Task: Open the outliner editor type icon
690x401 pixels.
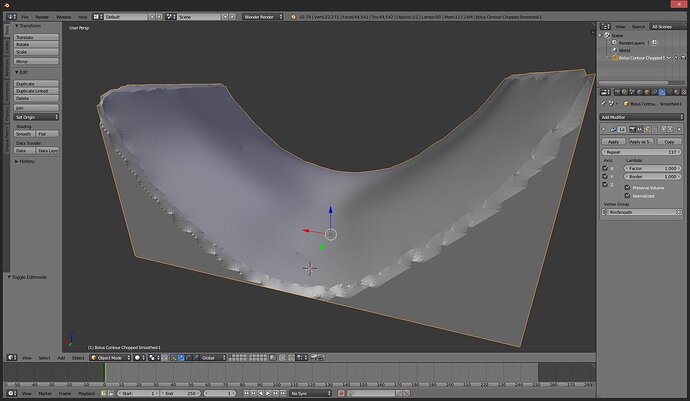Action: 606,26
